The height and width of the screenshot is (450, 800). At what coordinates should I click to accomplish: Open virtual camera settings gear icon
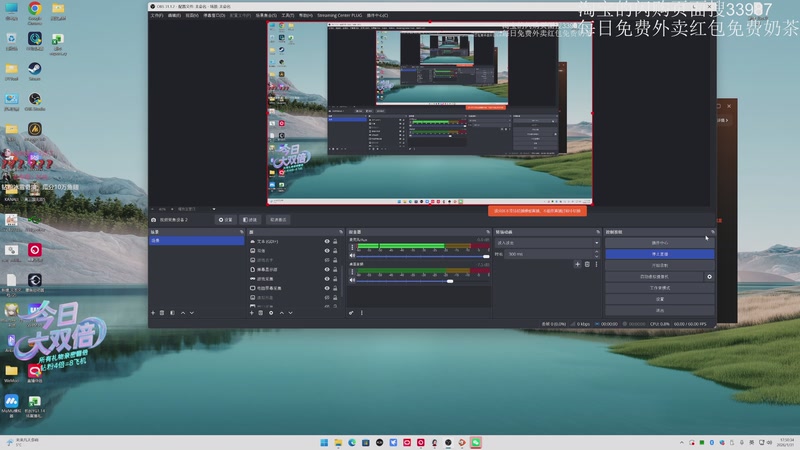coord(709,276)
